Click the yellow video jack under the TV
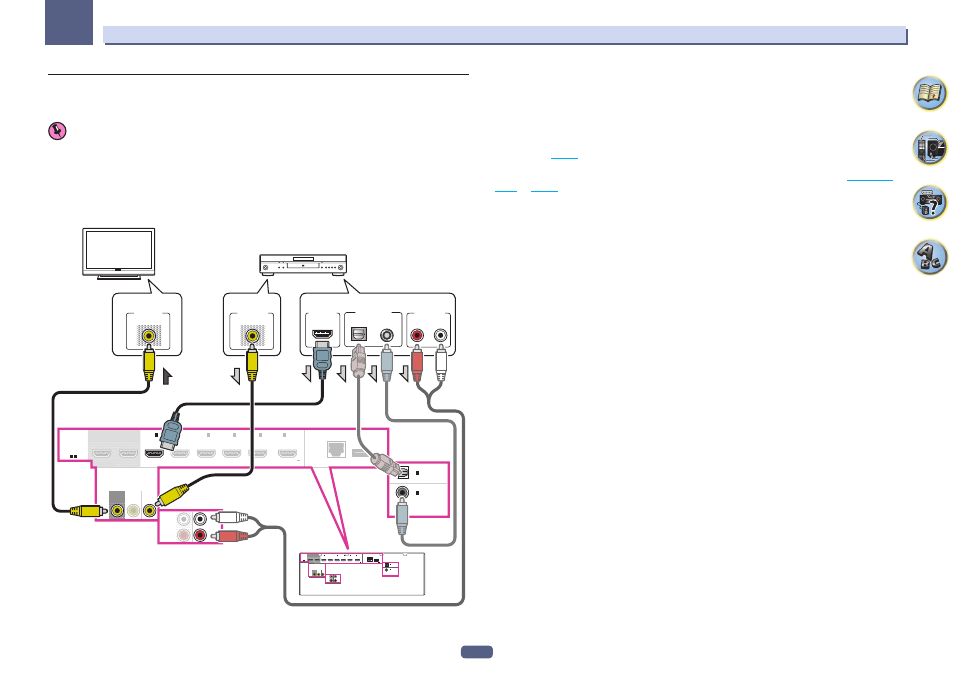The image size is (954, 674). [148, 335]
